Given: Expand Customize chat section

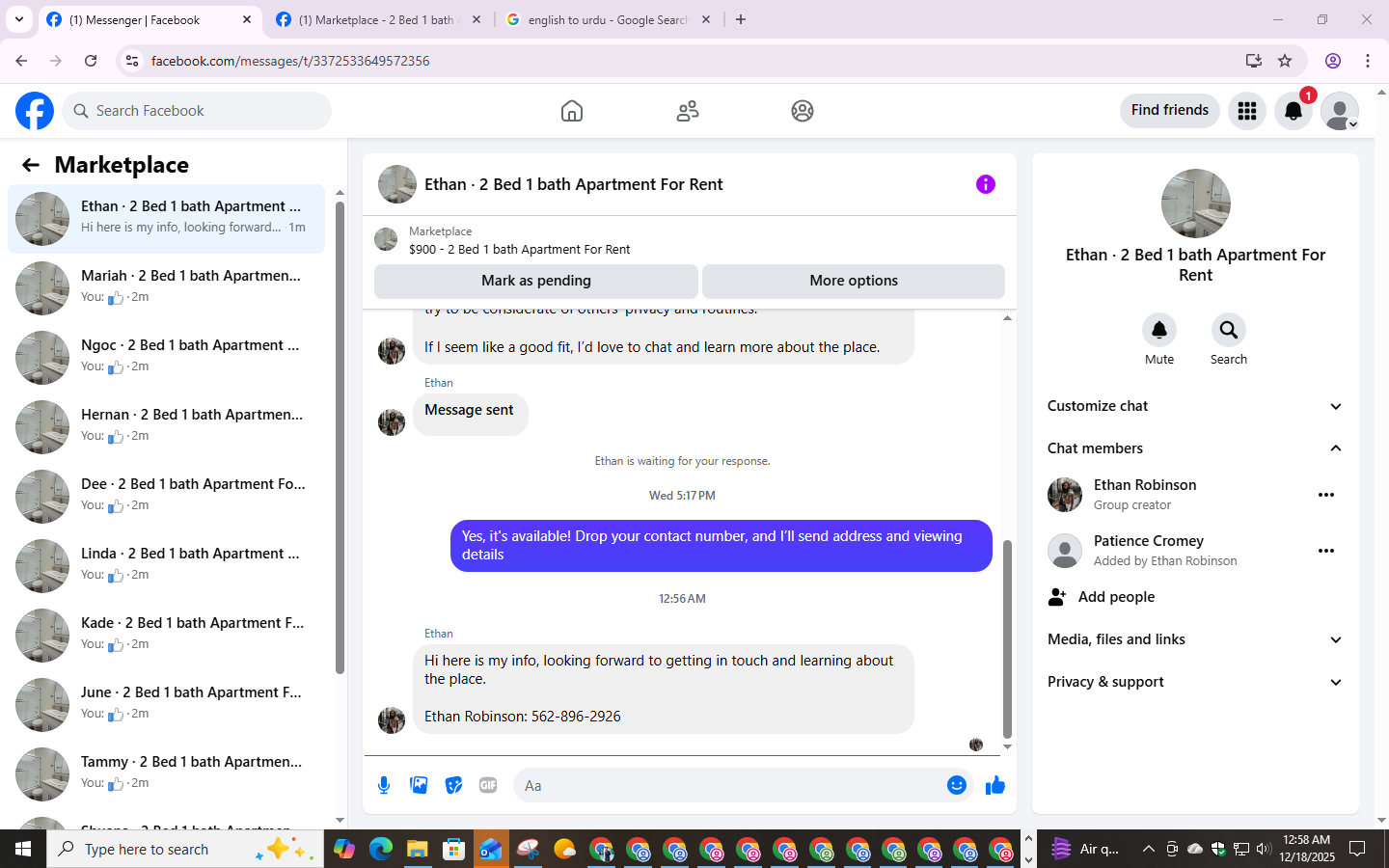Looking at the screenshot, I should pyautogui.click(x=1195, y=406).
